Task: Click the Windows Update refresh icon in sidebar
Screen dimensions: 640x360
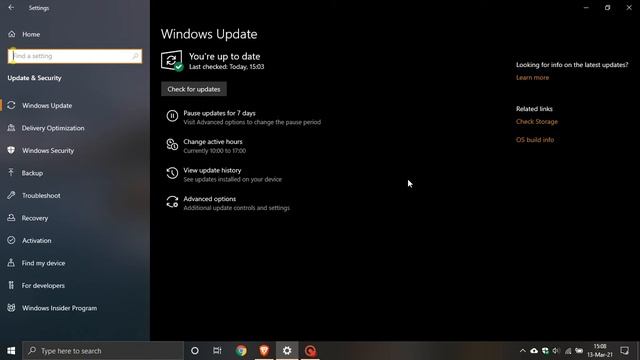Action: (x=11, y=105)
